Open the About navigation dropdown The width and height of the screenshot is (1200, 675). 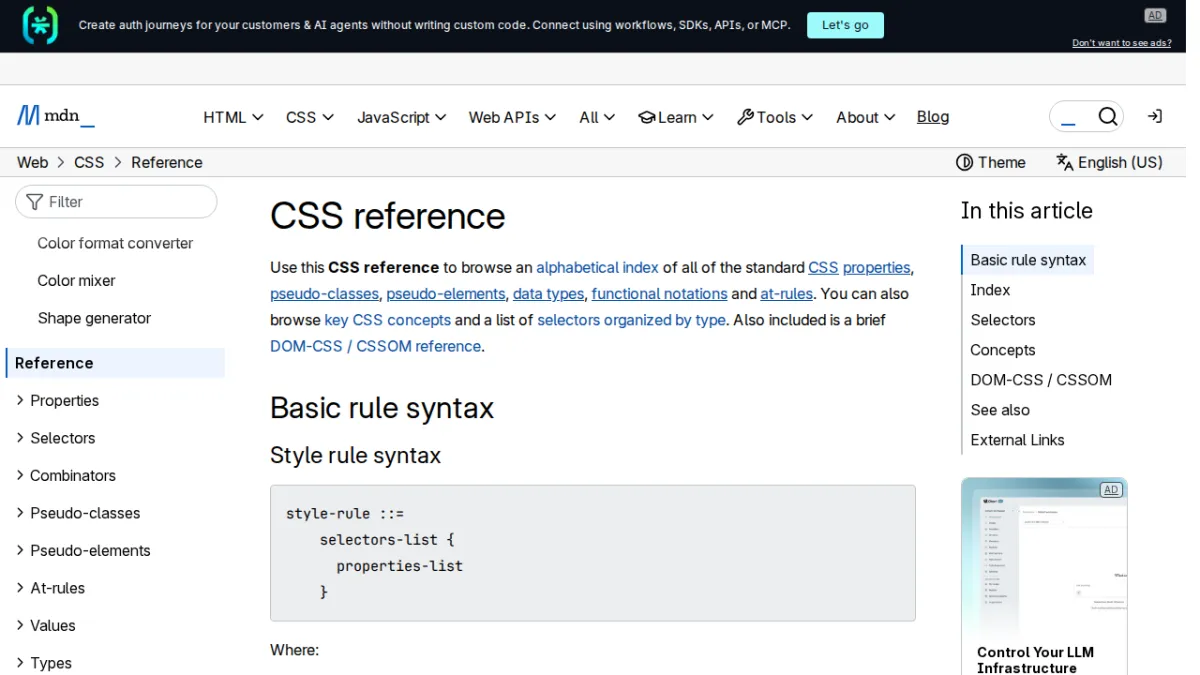click(x=866, y=117)
